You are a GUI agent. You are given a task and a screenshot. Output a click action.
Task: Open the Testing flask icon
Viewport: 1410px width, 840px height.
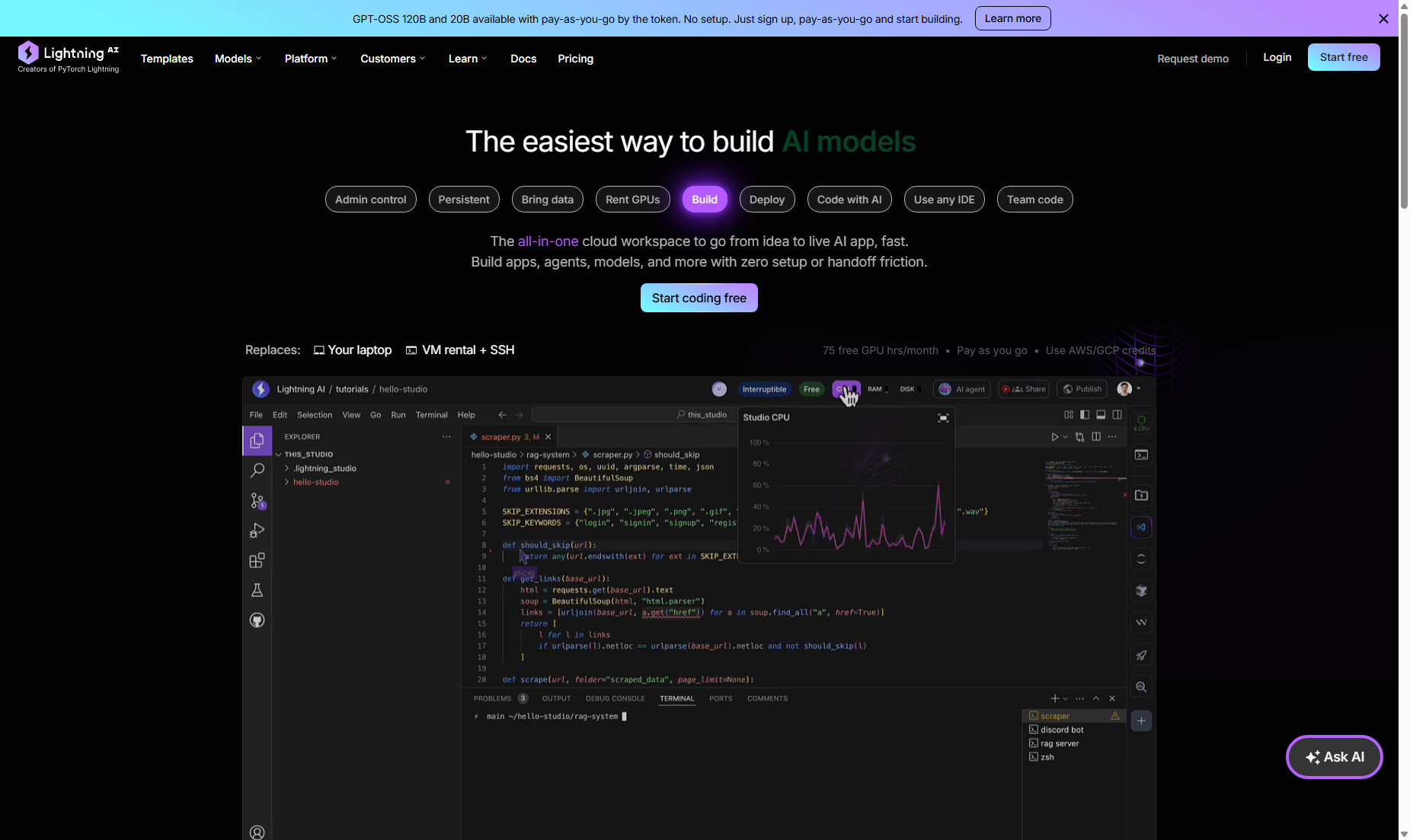click(257, 590)
